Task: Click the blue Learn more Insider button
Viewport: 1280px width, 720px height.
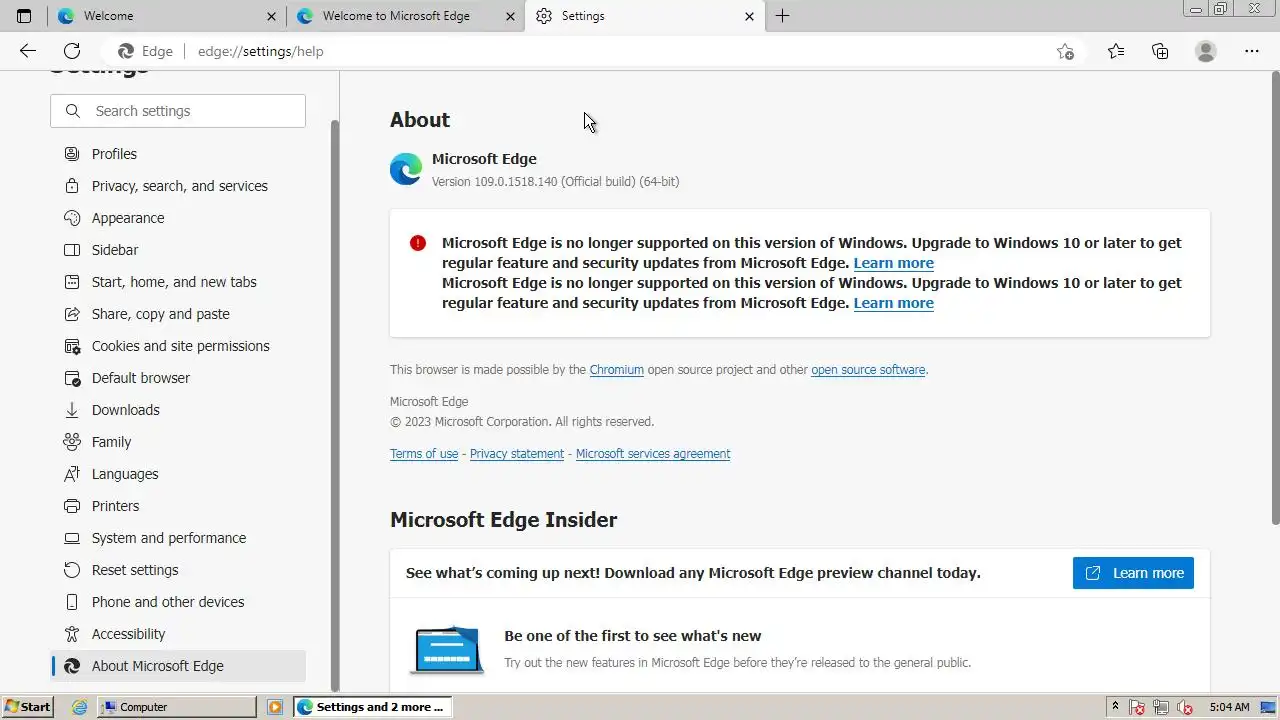Action: [x=1133, y=573]
